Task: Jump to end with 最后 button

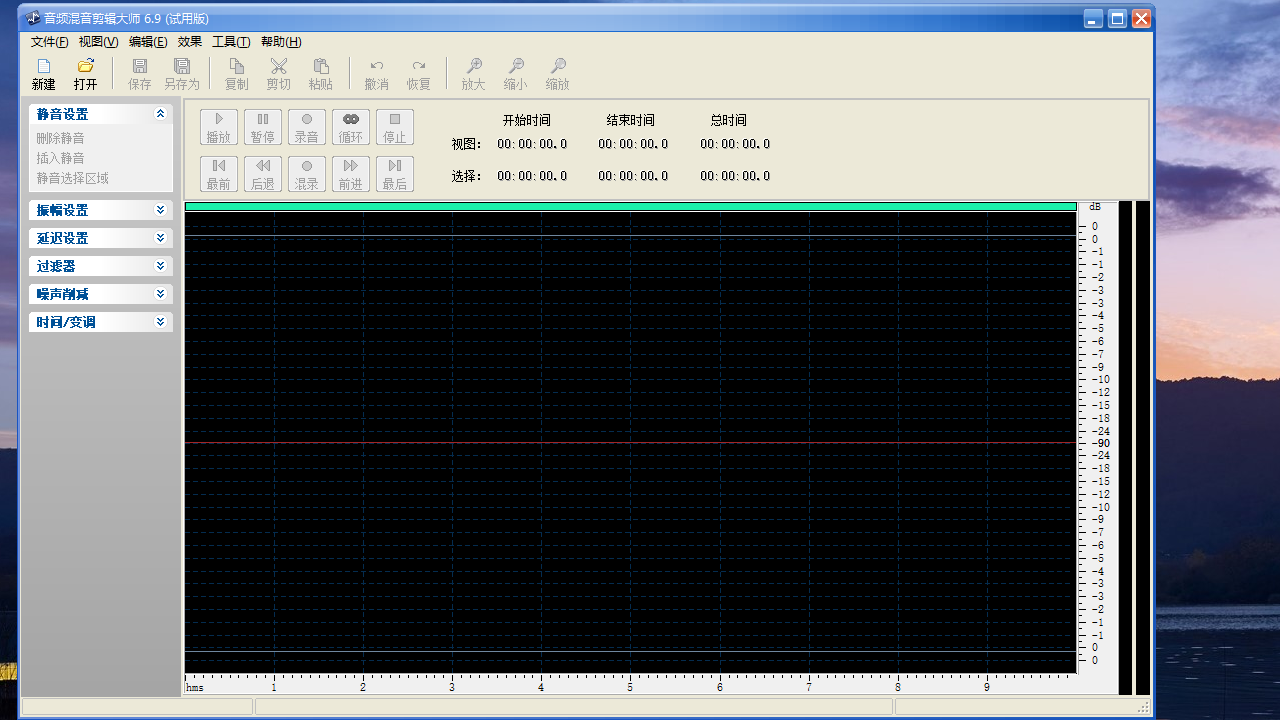Action: [395, 174]
